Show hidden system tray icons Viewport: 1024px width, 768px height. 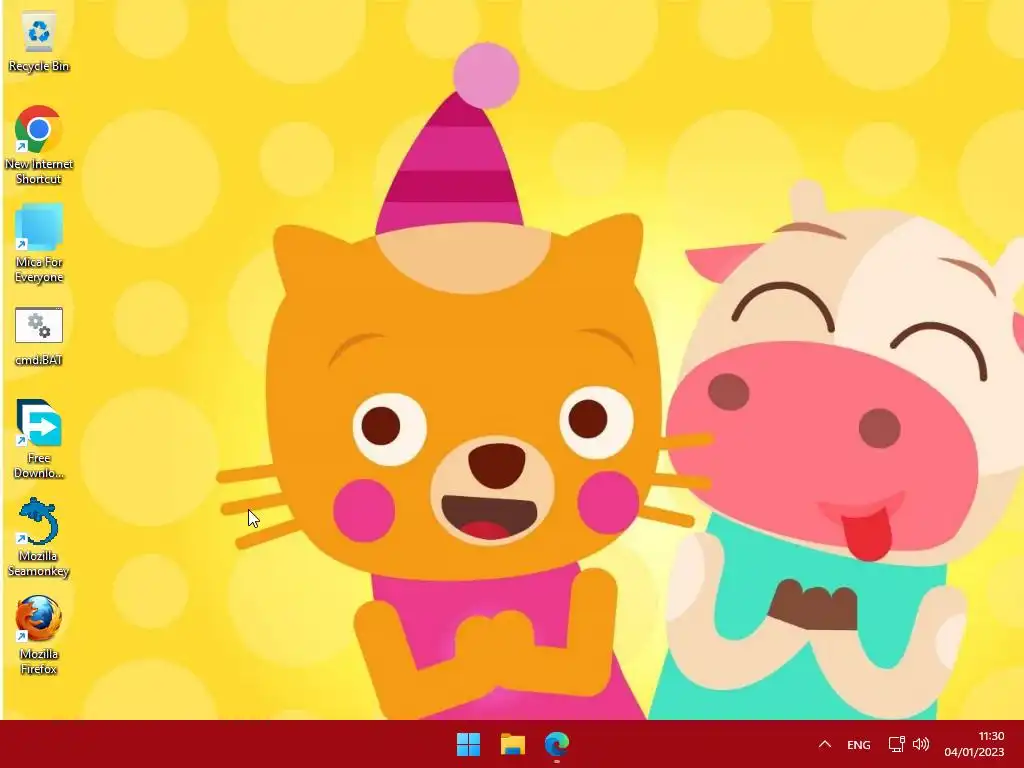click(x=825, y=744)
